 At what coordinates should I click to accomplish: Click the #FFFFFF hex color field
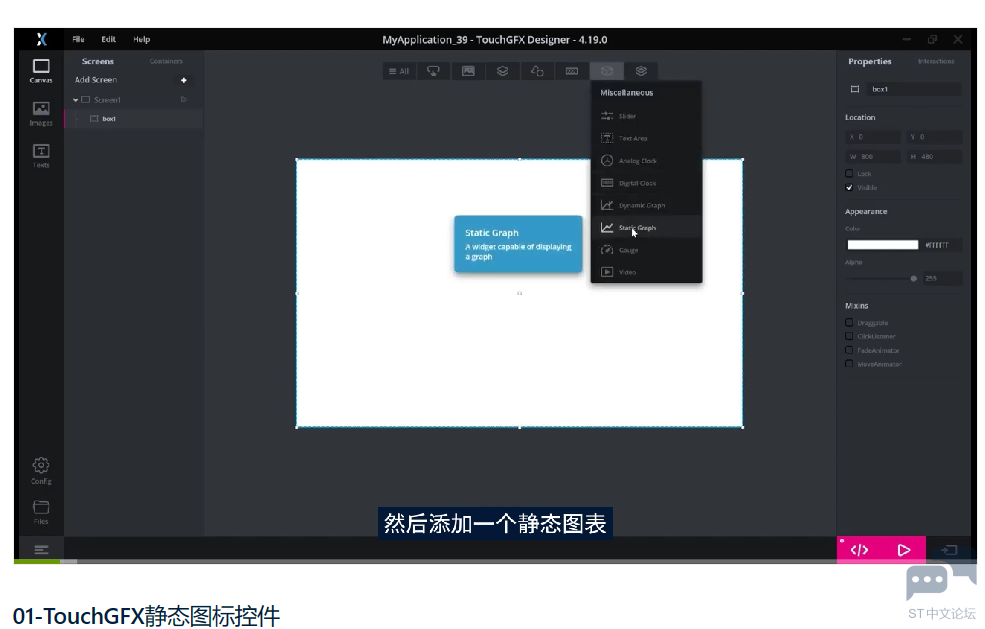(x=941, y=245)
